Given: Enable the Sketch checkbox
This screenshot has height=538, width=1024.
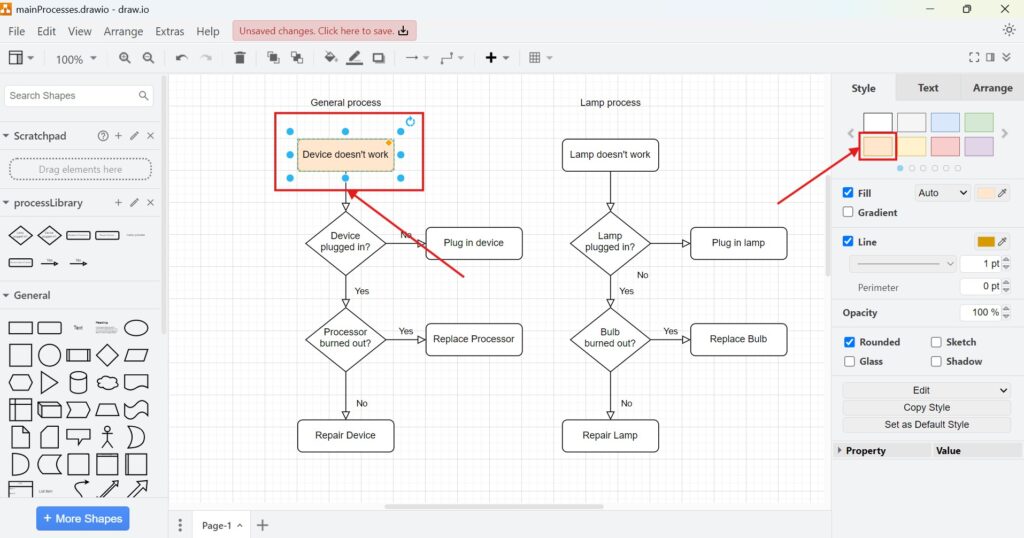Looking at the screenshot, I should click(936, 342).
